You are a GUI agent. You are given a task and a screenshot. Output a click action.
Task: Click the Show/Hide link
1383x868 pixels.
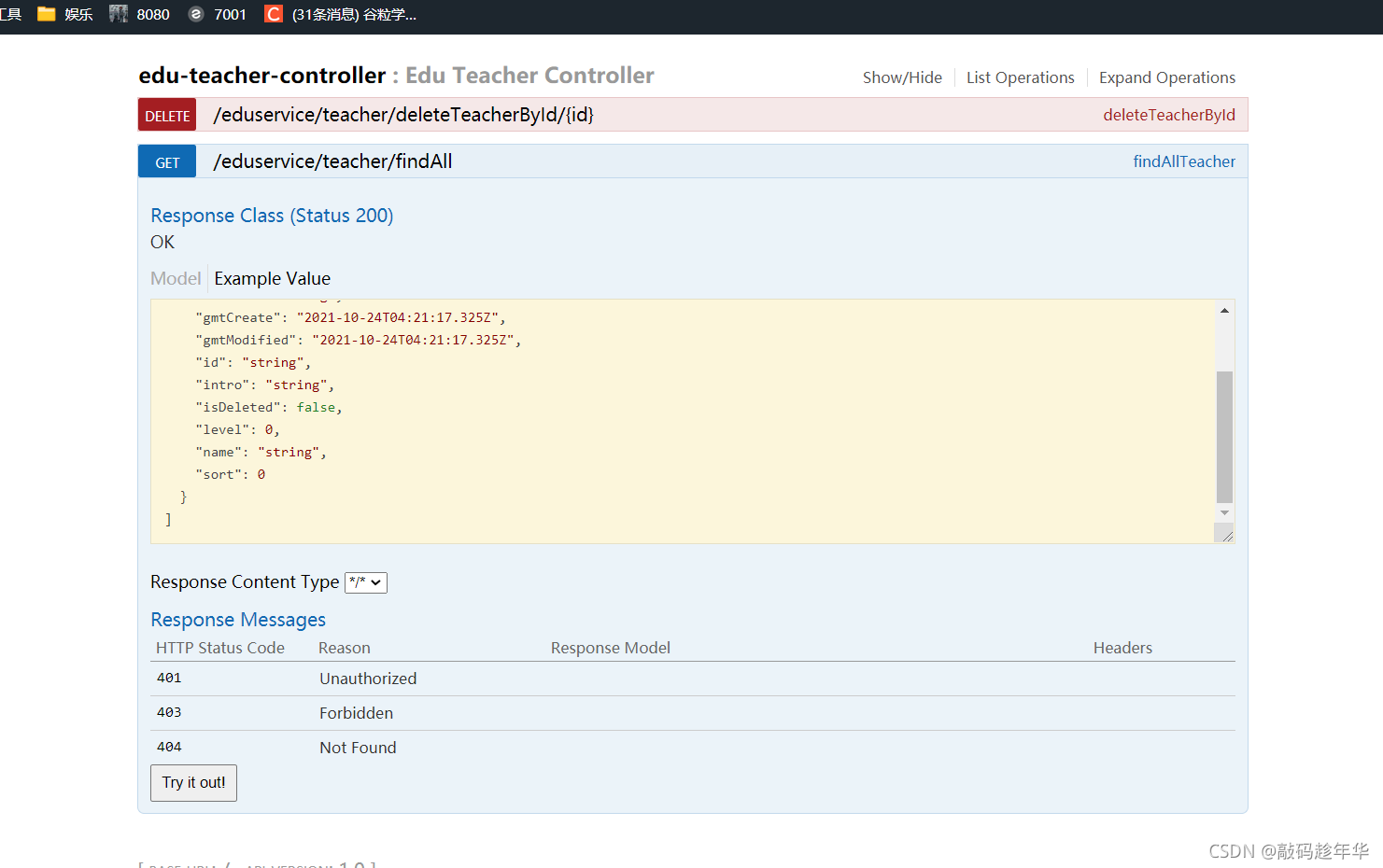[x=902, y=77]
